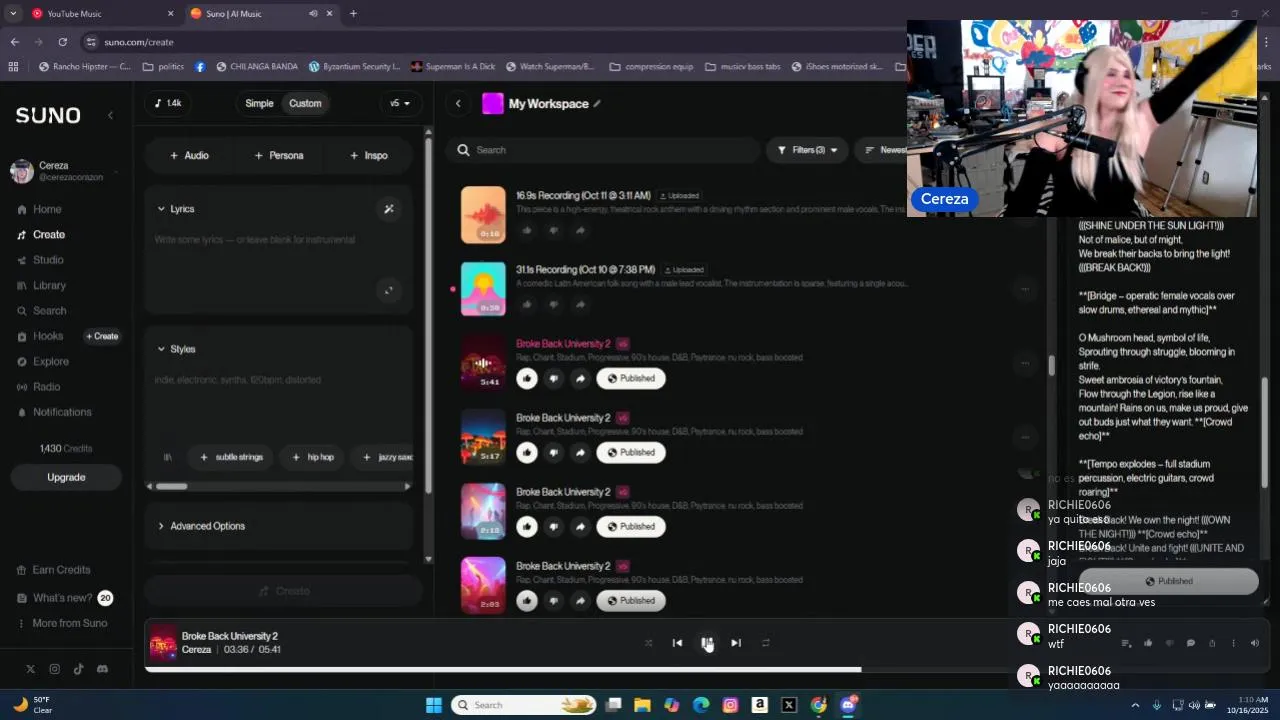Open the Suno X (Twitter) link

point(30,669)
